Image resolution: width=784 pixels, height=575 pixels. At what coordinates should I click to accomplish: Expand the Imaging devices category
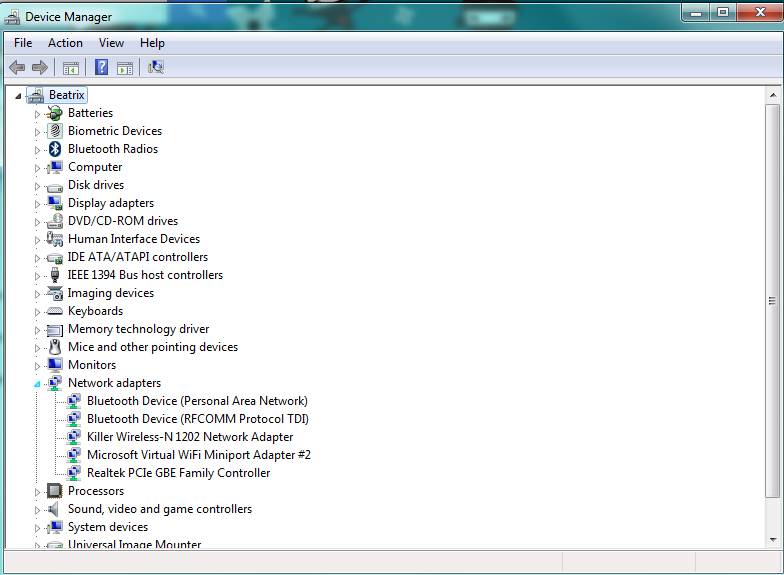coord(37,294)
